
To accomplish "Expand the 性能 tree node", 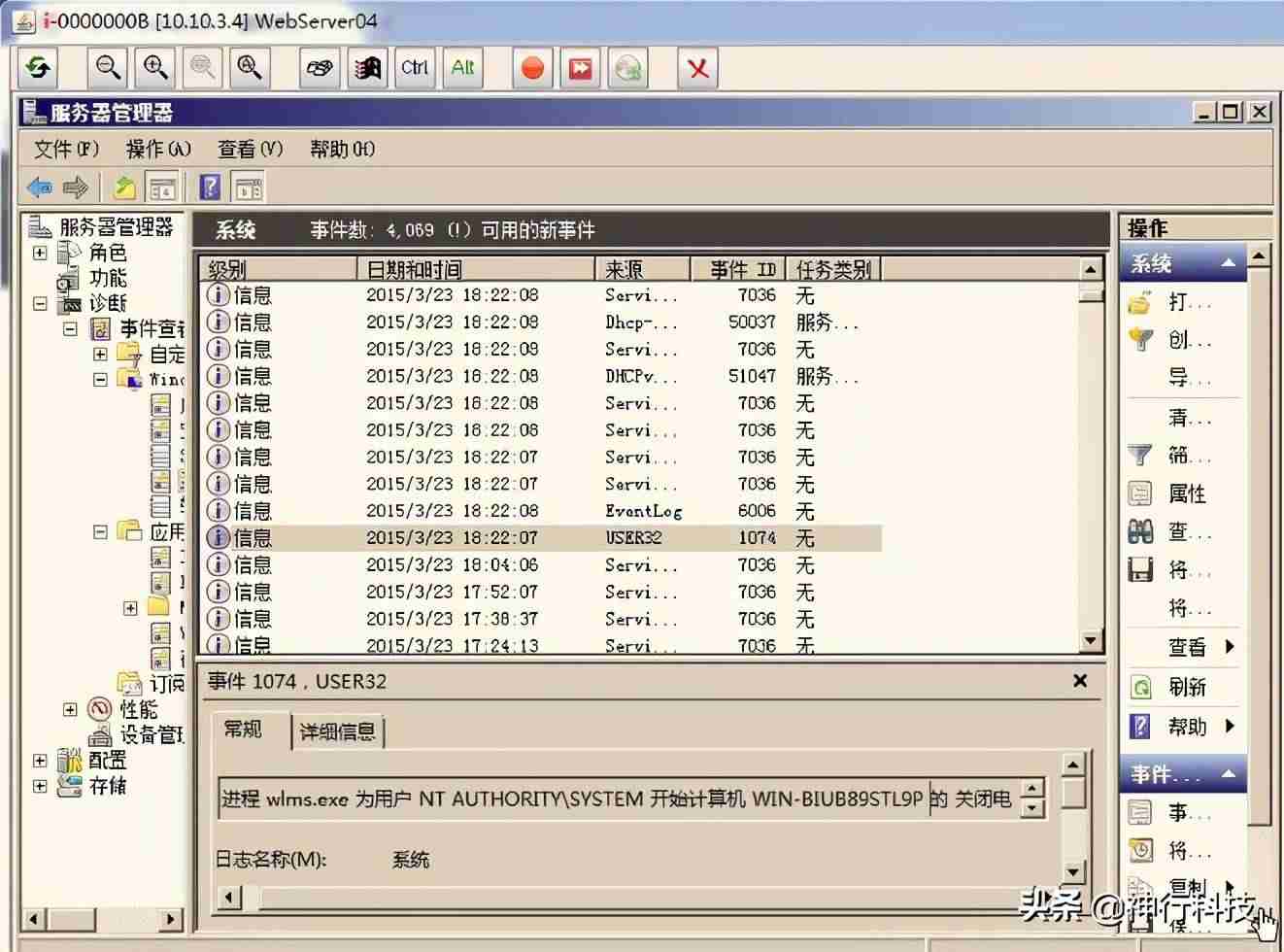I will (70, 709).
